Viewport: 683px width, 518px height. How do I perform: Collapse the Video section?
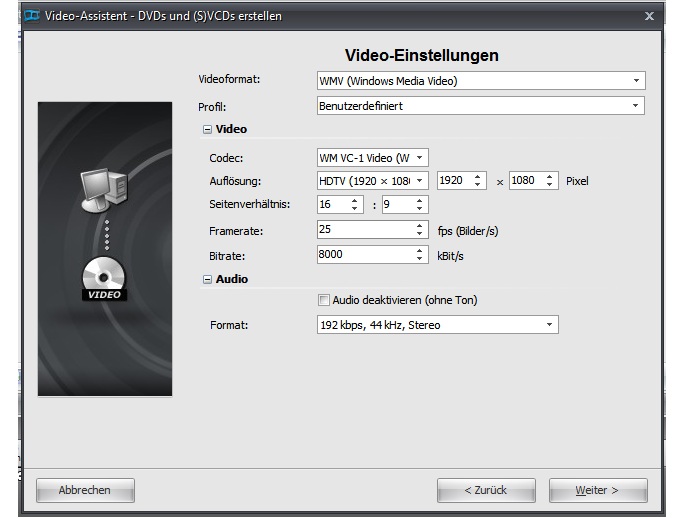click(207, 130)
